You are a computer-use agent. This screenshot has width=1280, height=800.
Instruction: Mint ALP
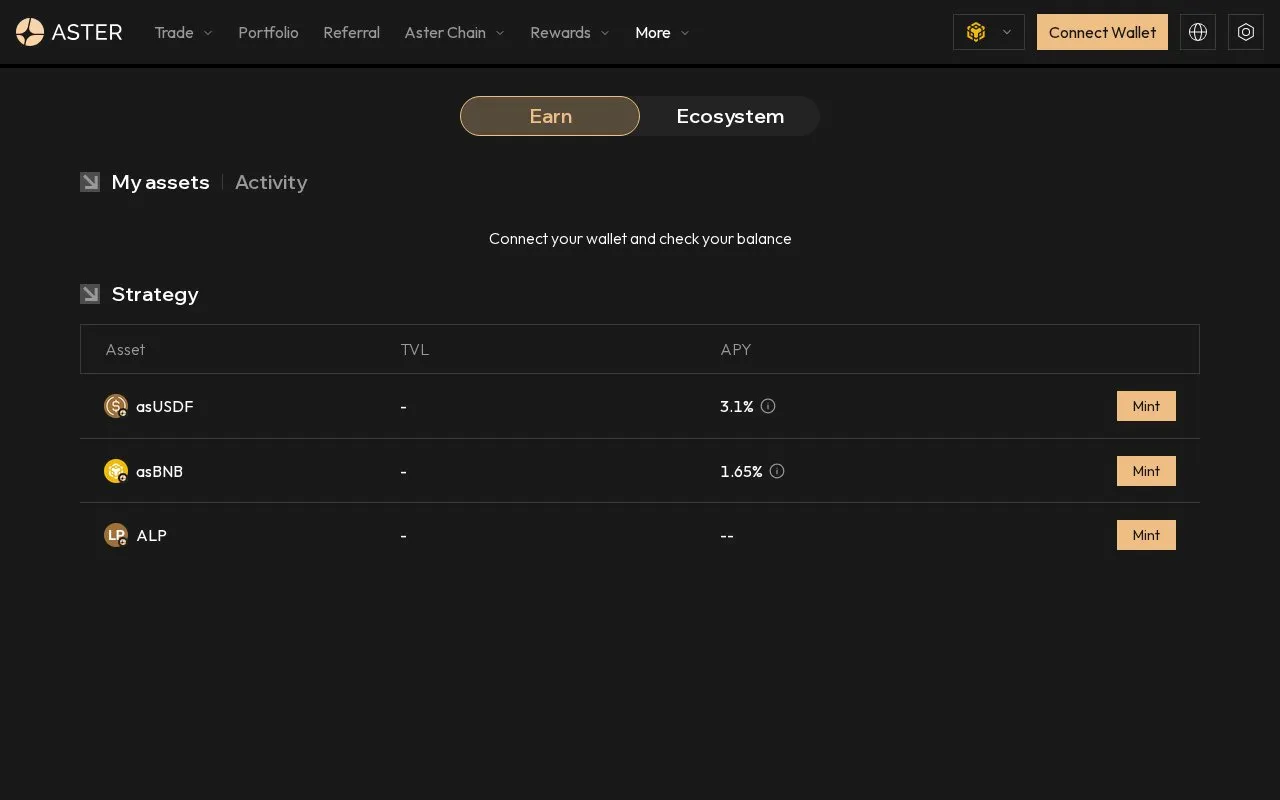coord(1146,535)
